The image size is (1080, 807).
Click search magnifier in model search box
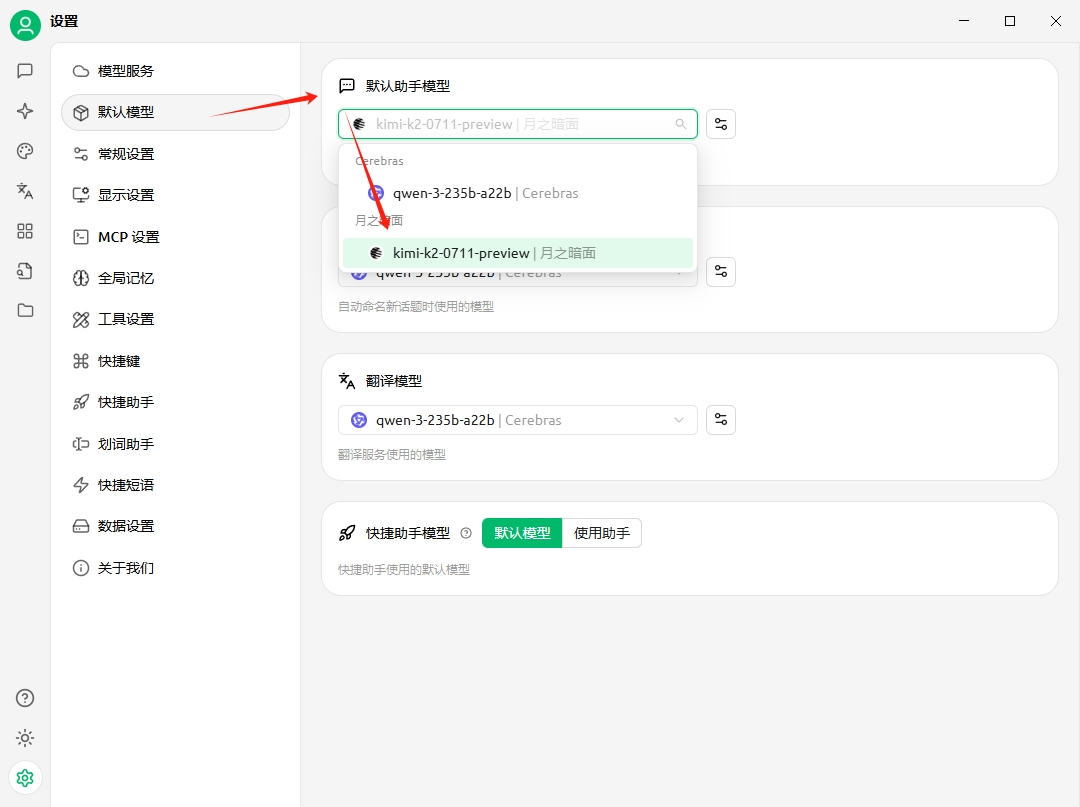pos(681,124)
